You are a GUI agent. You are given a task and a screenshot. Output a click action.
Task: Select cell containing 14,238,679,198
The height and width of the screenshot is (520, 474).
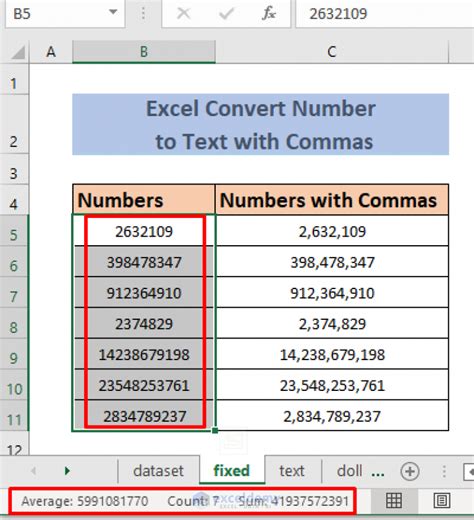coord(332,354)
